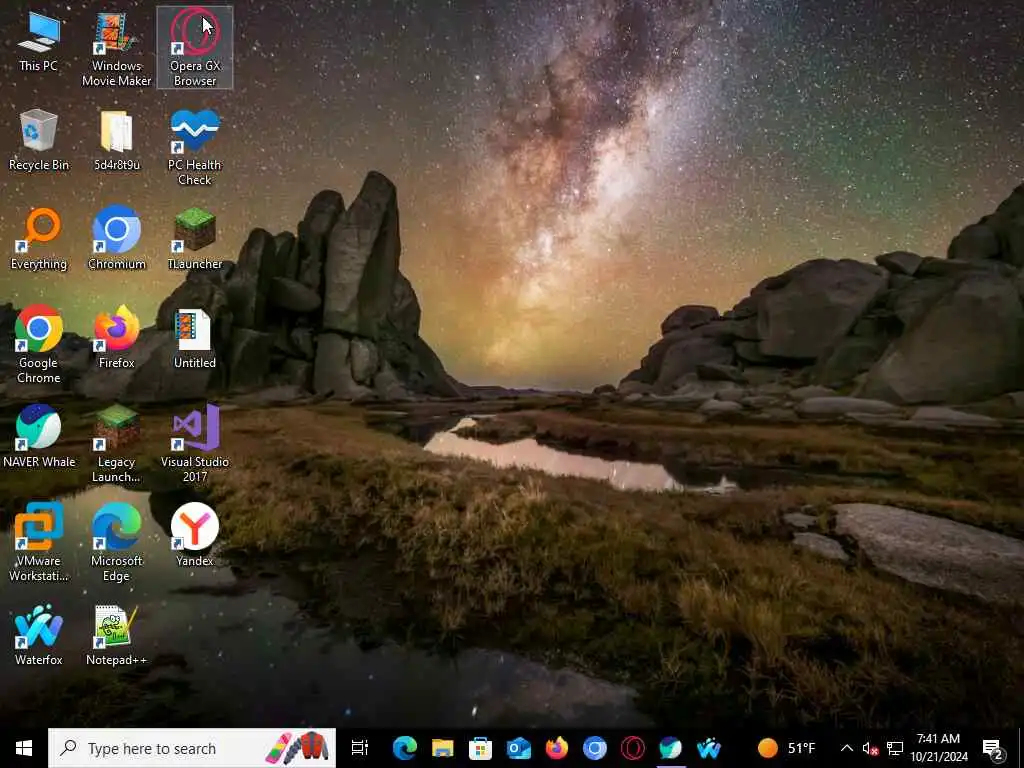Select the Opera GX Browser desktop shortcut

click(195, 48)
